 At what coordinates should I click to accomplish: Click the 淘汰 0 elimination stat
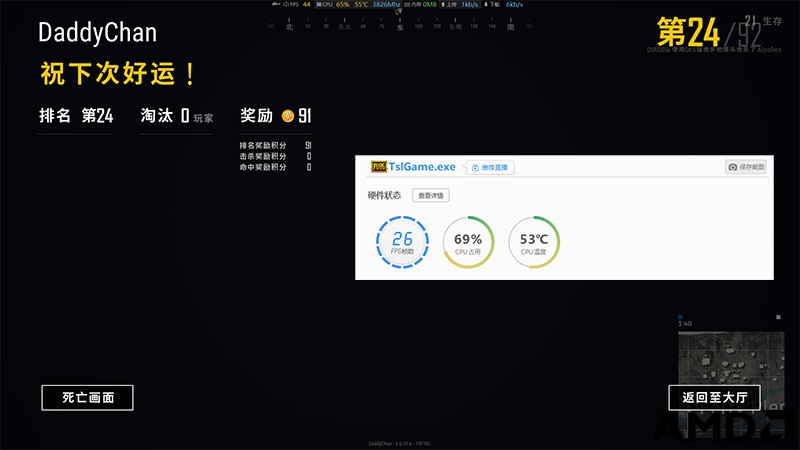[177, 116]
